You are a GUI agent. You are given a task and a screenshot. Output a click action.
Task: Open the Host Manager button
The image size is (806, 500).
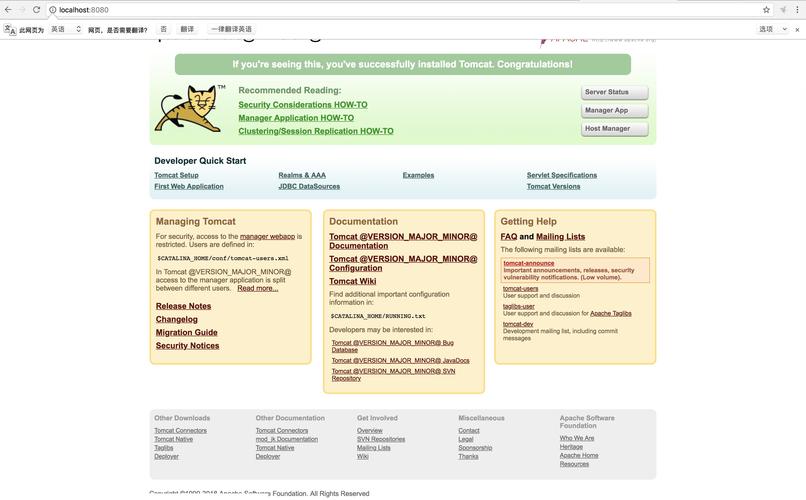tap(614, 128)
